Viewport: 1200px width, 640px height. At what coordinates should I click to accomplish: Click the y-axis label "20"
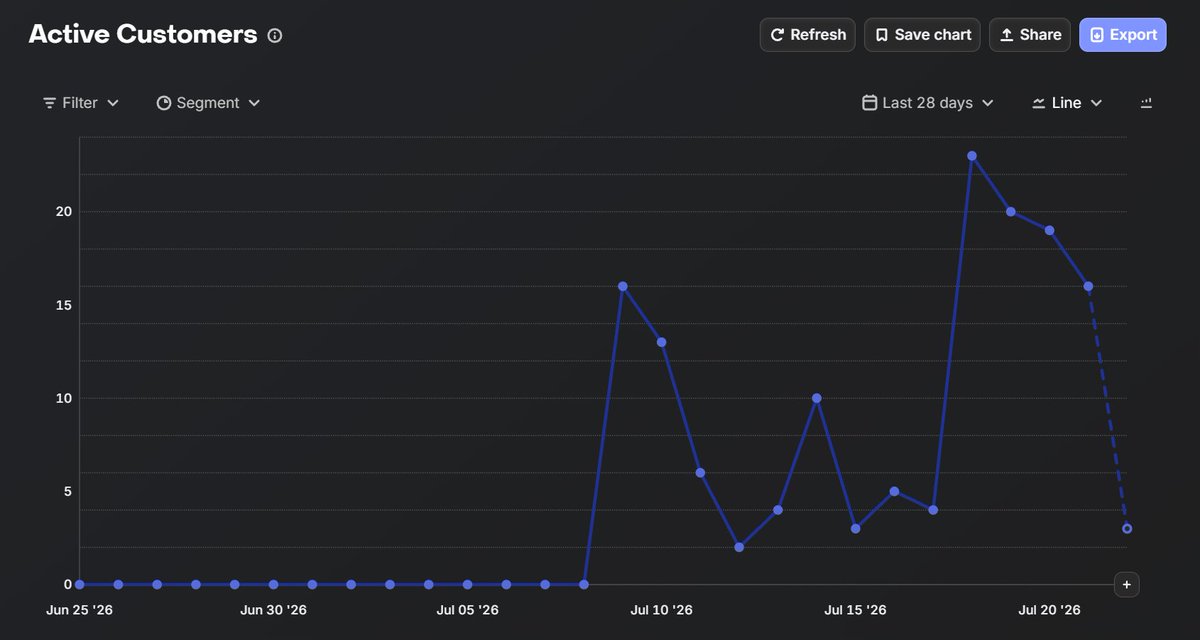[64, 212]
